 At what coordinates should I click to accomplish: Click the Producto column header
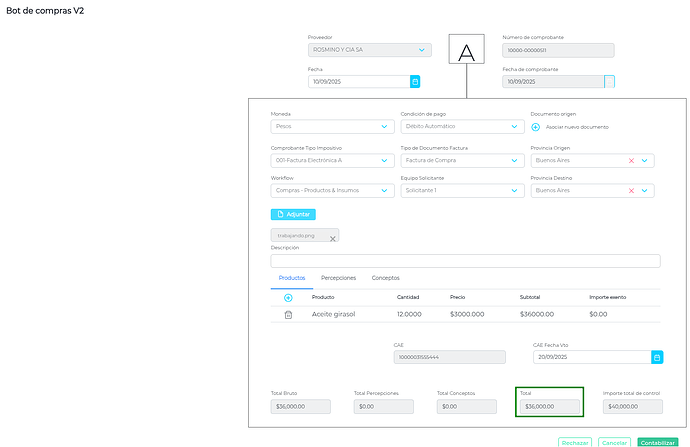323,297
